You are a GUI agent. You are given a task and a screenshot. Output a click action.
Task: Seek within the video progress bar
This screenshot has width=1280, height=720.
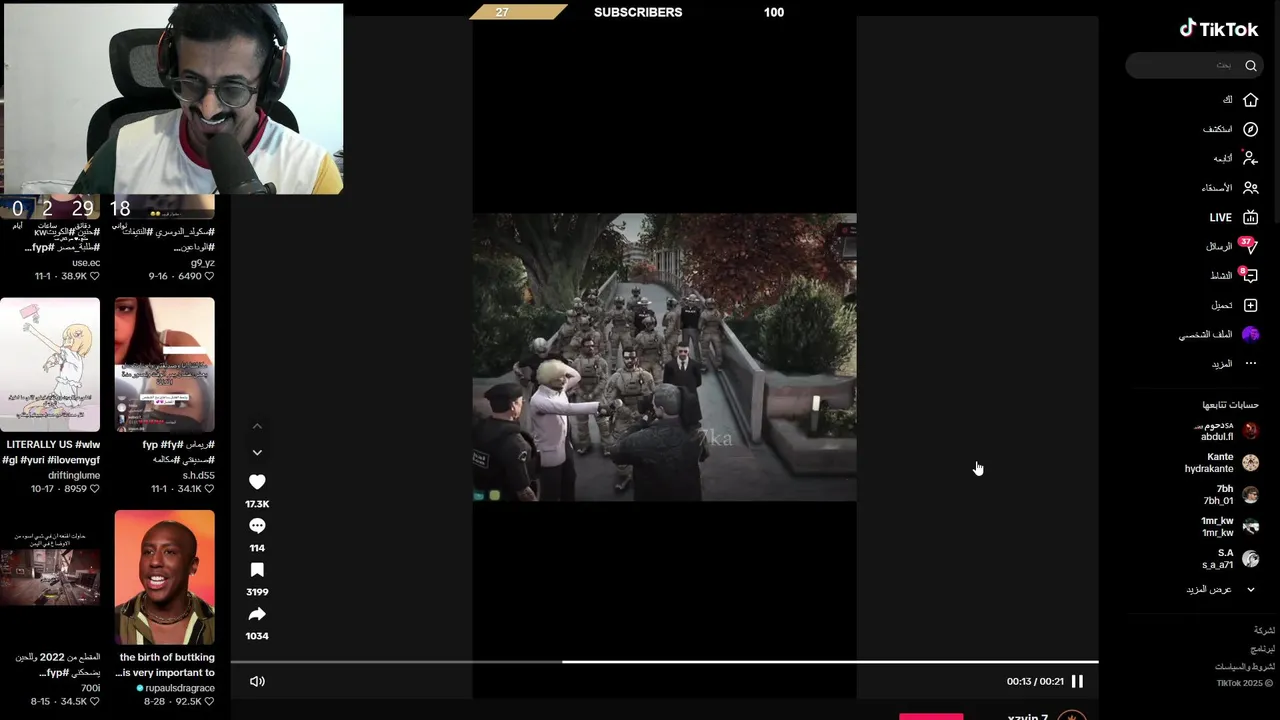[664, 662]
